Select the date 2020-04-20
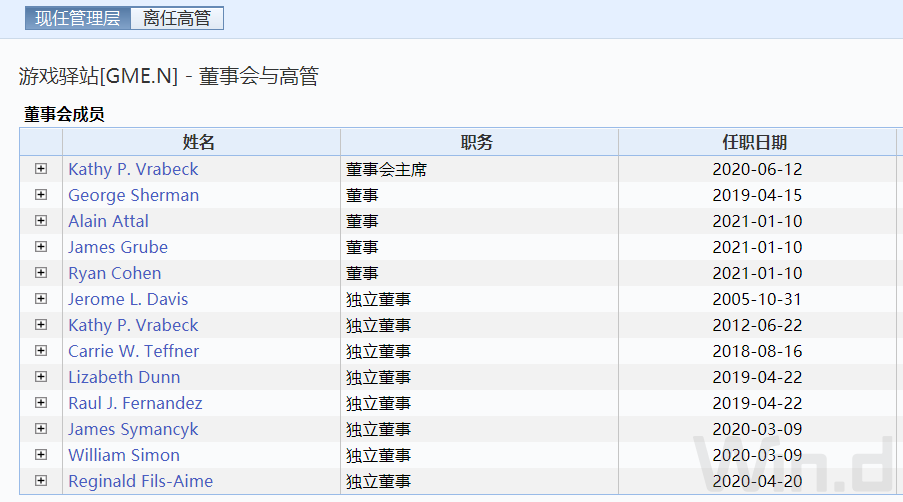 coord(757,481)
